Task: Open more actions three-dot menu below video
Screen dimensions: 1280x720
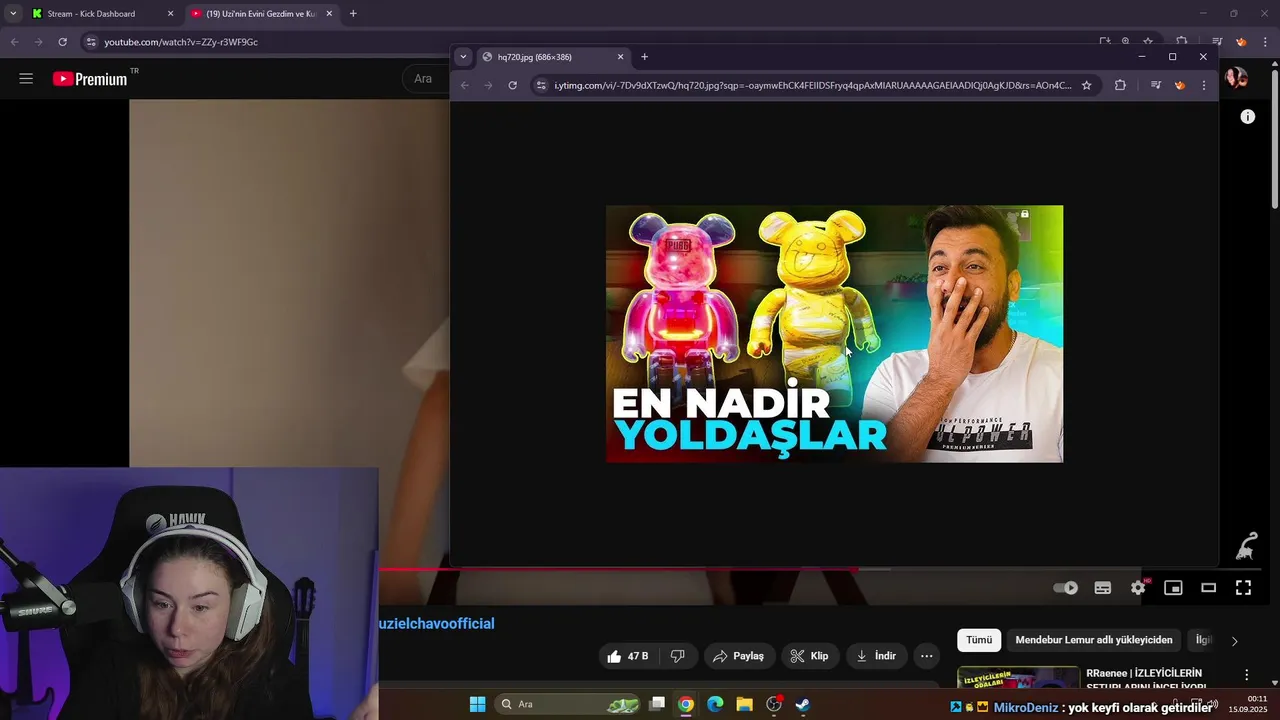Action: 927,656
